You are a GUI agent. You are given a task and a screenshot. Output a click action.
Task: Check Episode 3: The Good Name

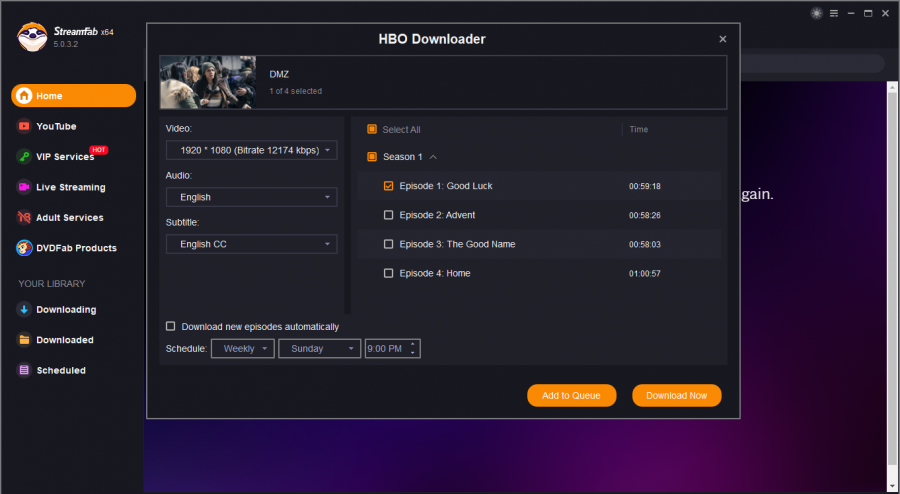point(389,244)
